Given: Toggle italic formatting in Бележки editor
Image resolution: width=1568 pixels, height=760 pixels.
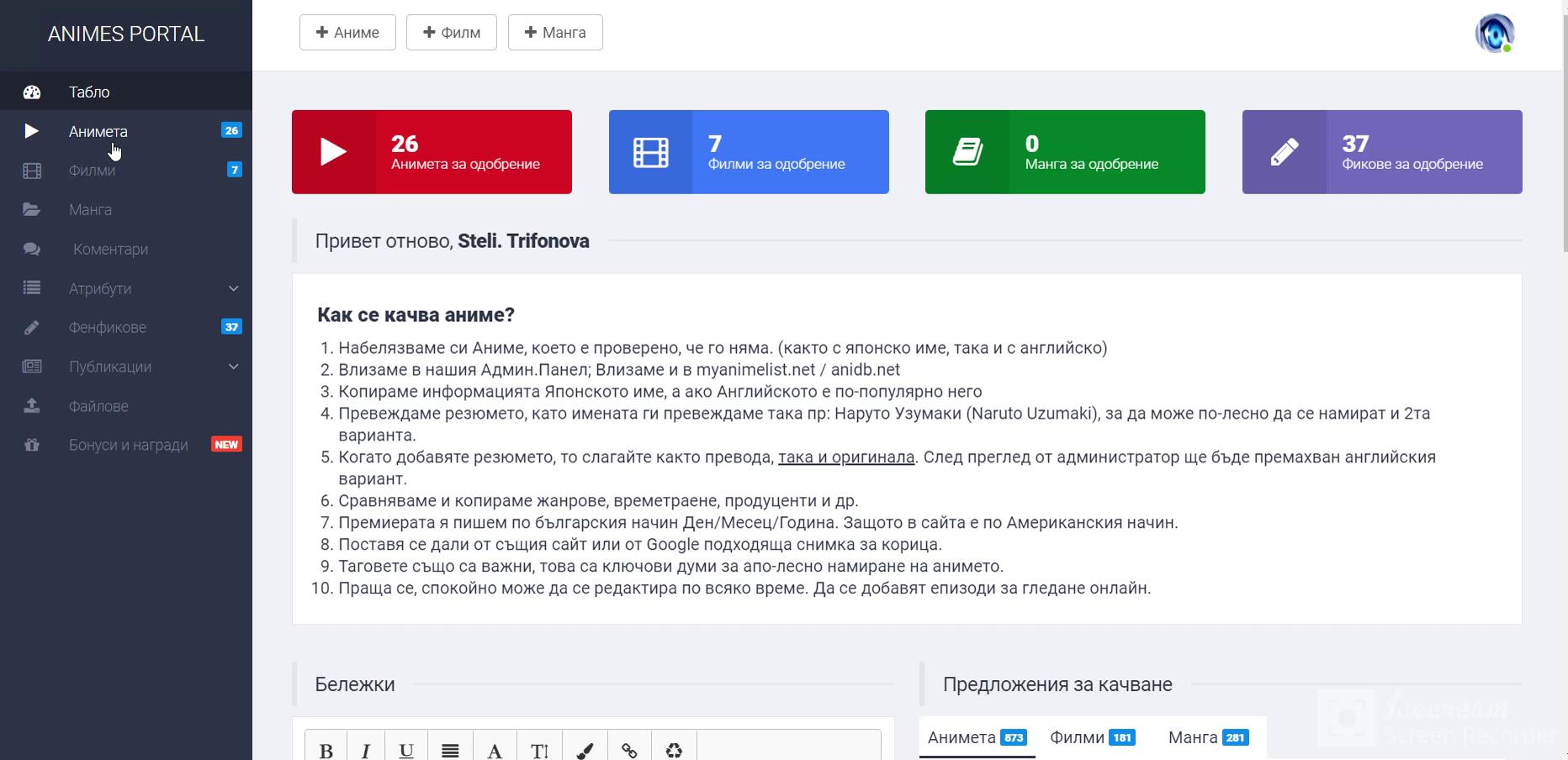Looking at the screenshot, I should [x=366, y=750].
